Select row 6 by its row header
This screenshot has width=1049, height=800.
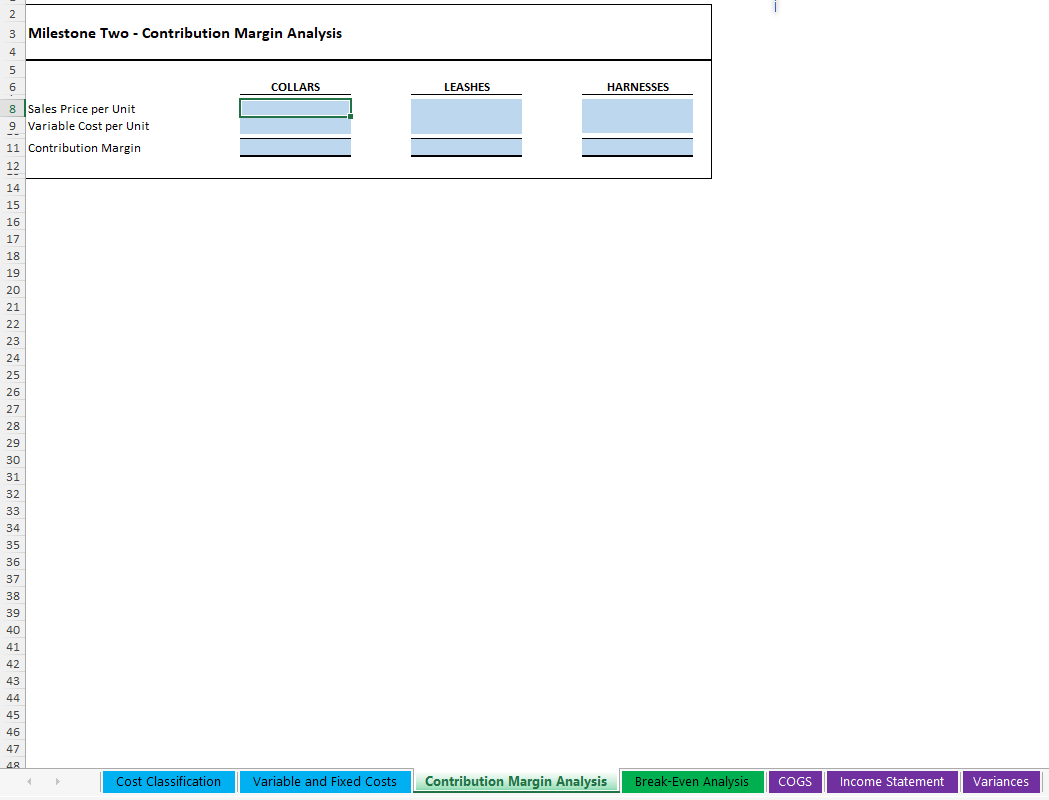point(13,87)
